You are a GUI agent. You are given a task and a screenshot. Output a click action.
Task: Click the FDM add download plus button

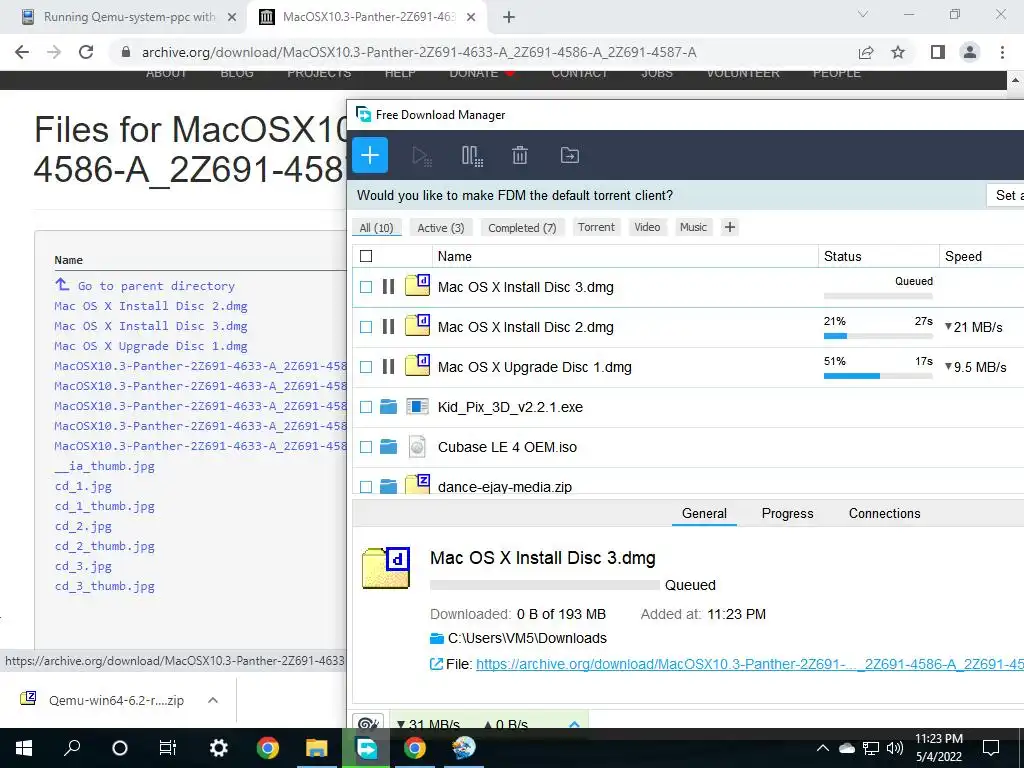coord(370,155)
